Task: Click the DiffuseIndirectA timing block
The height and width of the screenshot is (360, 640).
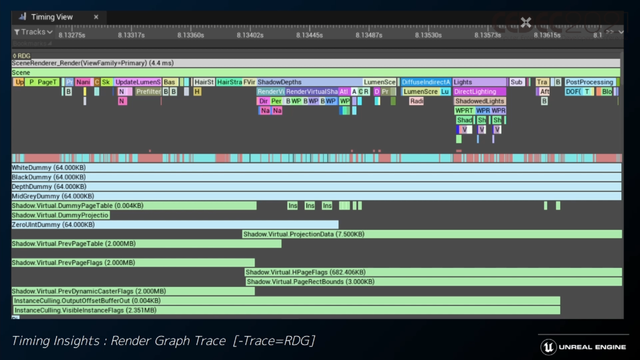Action: (426, 82)
